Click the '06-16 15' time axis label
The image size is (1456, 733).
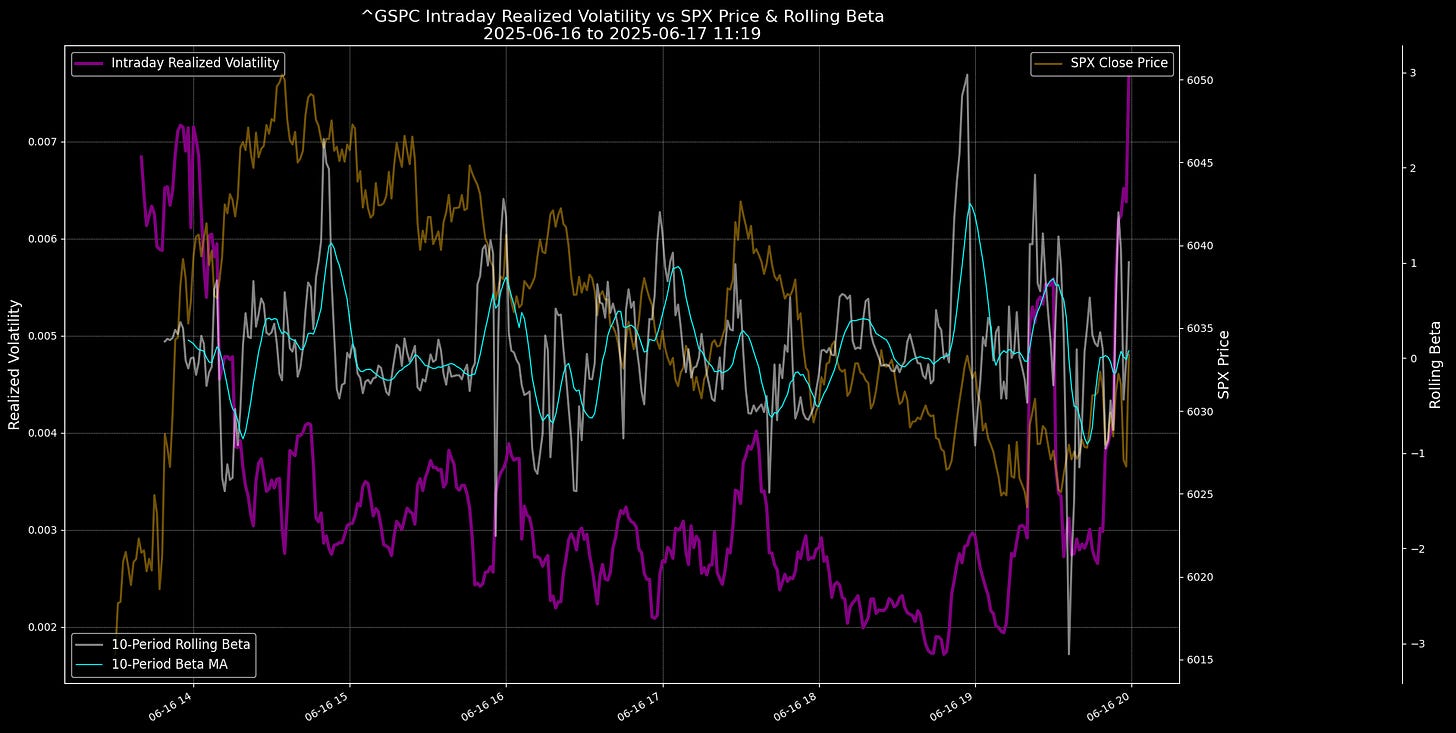point(327,706)
